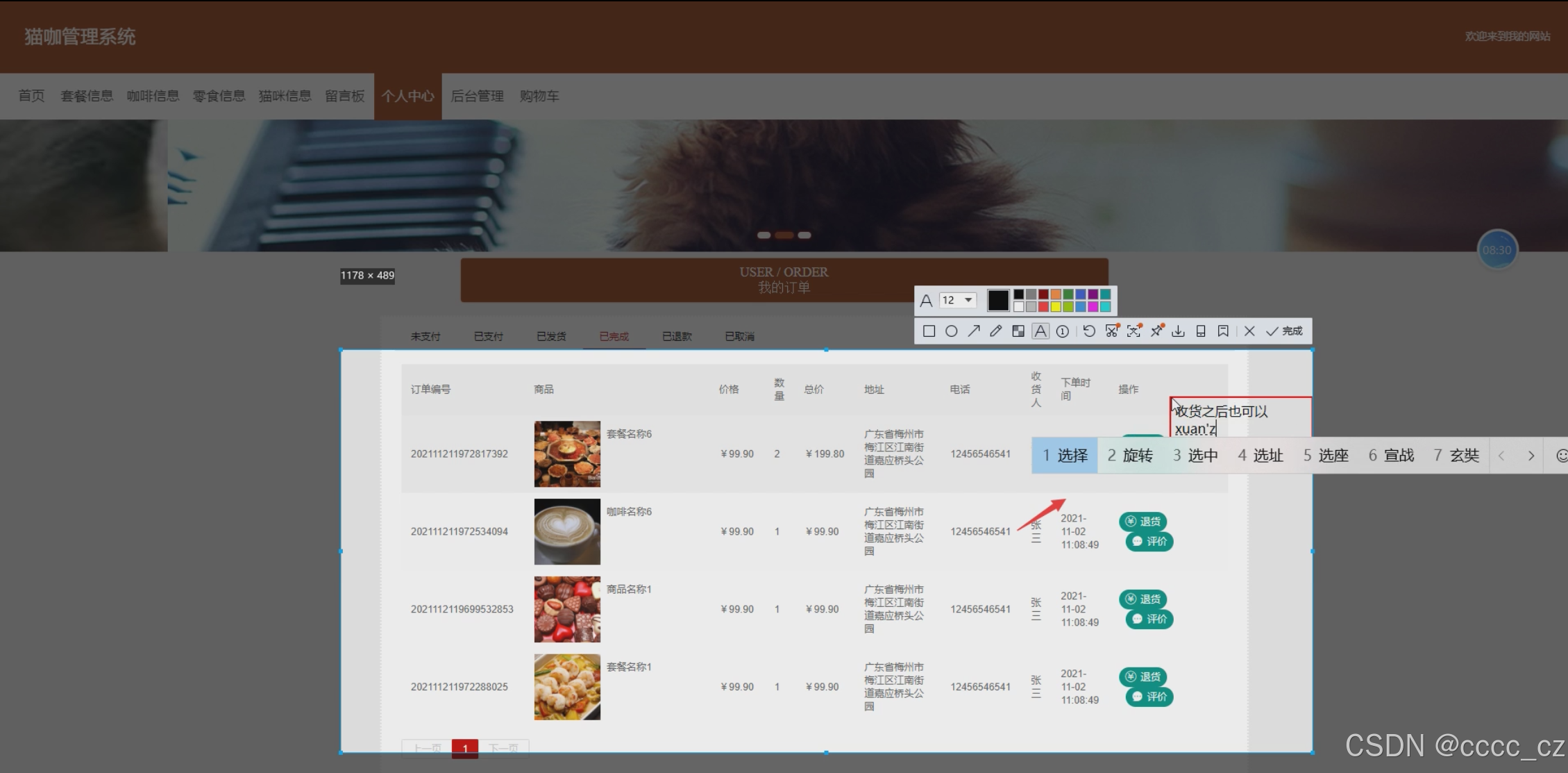
Task: Pin the screenshot to screen
Action: pos(1156,331)
